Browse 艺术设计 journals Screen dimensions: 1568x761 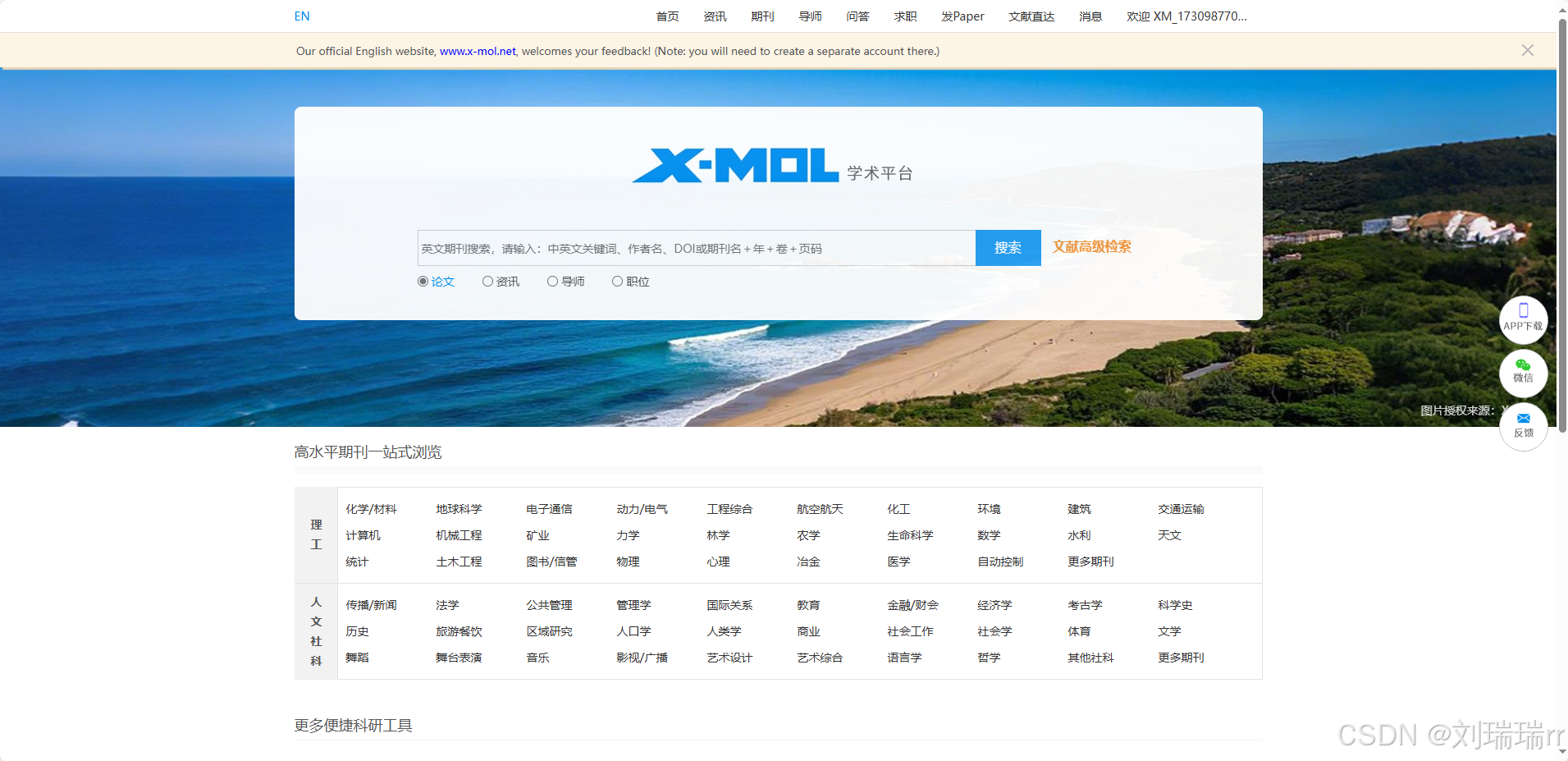coord(729,658)
